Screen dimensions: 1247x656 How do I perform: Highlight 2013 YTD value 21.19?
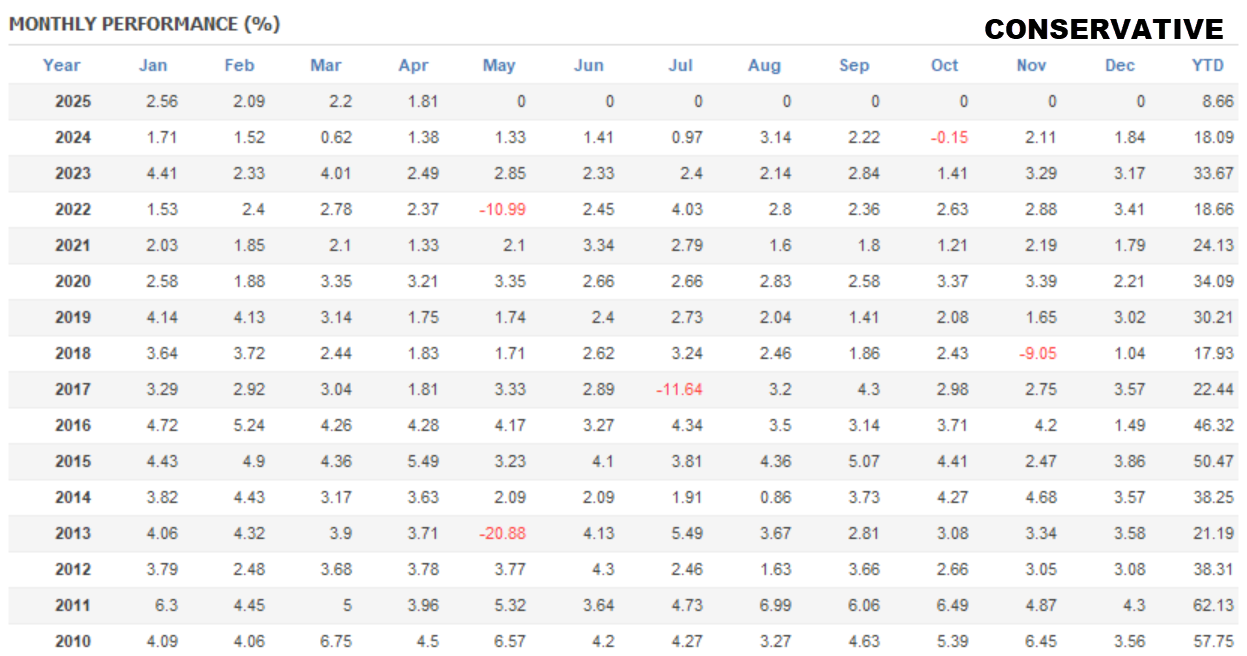pos(1215,533)
